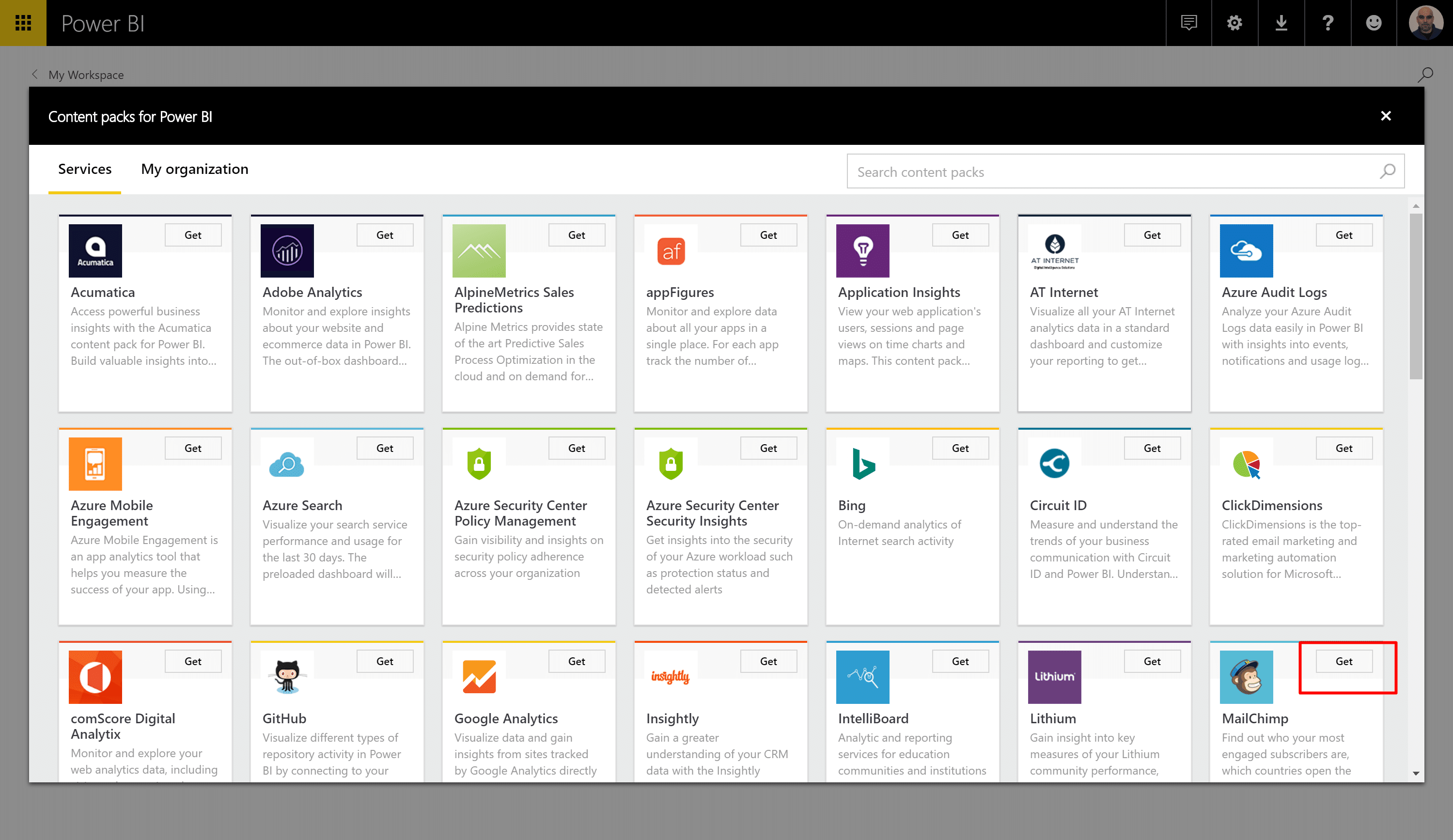
Task: Select the Services tab
Action: 85,169
